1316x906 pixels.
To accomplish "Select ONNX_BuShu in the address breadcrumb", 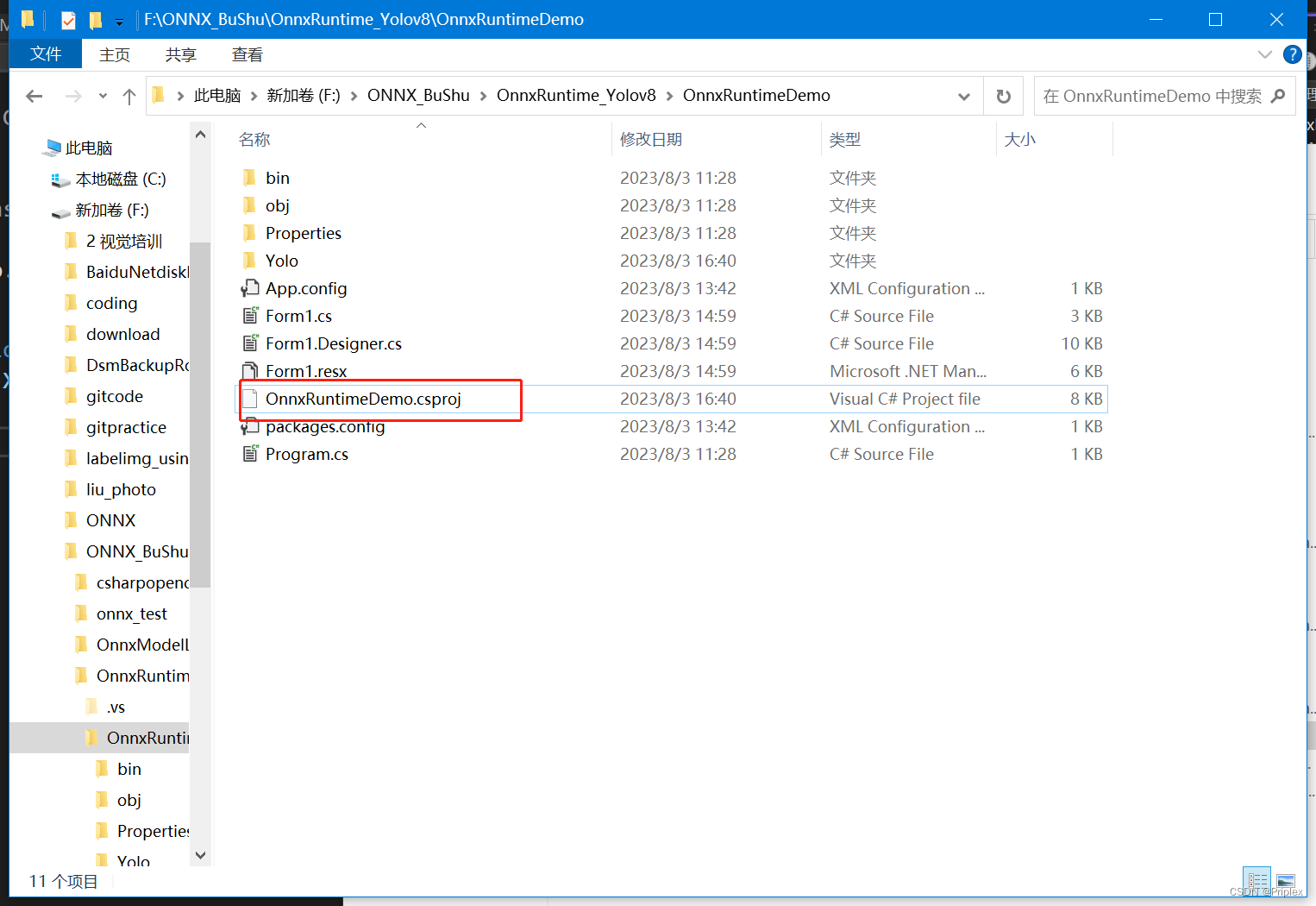I will pos(418,96).
